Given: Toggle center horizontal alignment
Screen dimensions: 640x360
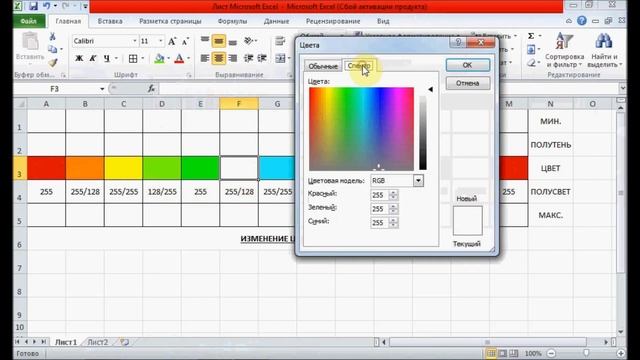Looking at the screenshot, I should [219, 58].
